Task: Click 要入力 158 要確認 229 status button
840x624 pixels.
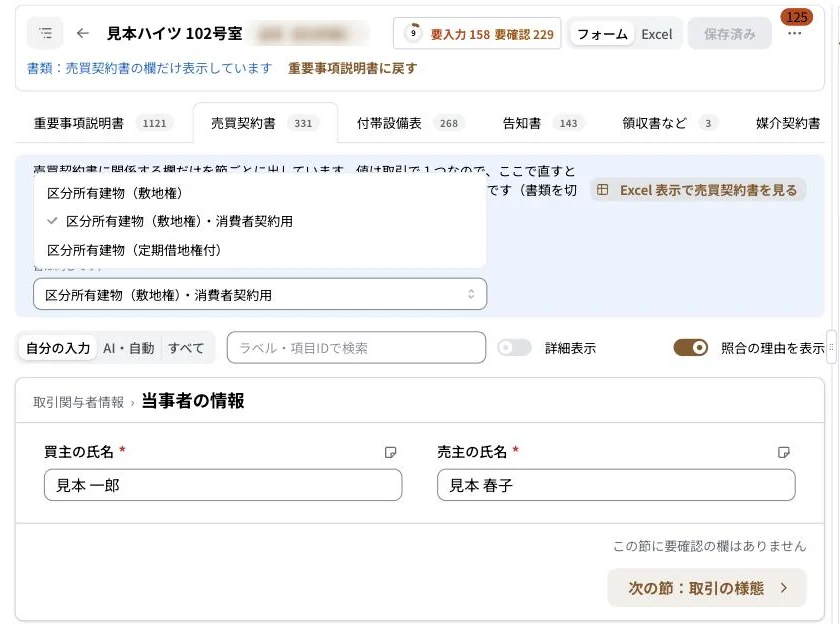Action: click(477, 34)
